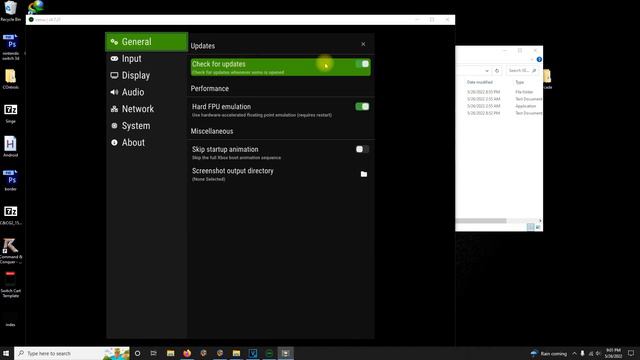Show hidden system tray icons
This screenshot has height=360, width=640.
pos(574,353)
